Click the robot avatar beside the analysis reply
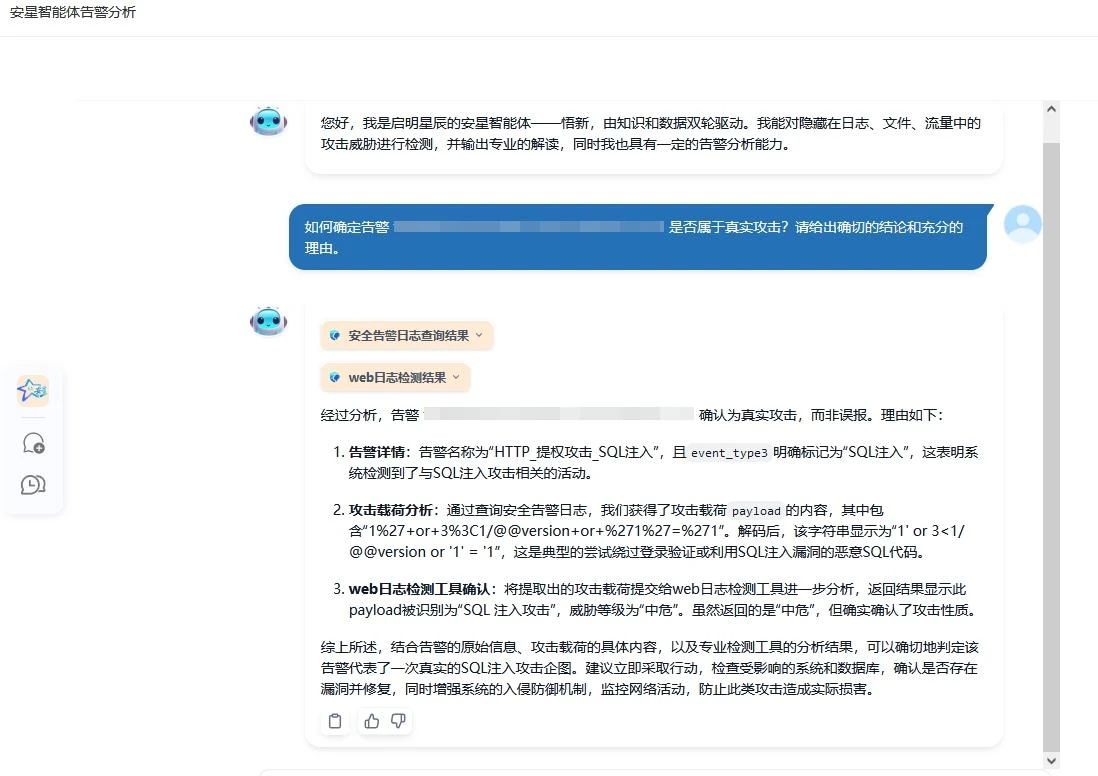1098x776 pixels. point(268,321)
